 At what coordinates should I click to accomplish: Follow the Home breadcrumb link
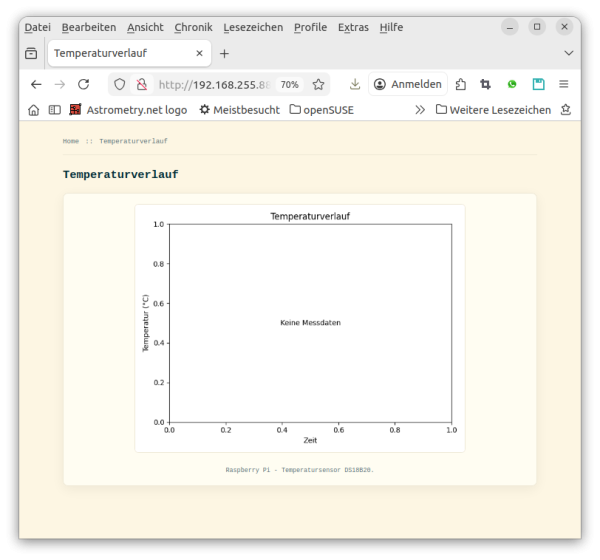(x=70, y=141)
